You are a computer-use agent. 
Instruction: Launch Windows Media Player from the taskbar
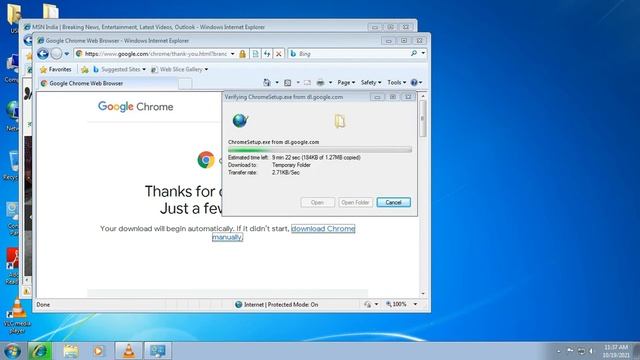point(98,351)
